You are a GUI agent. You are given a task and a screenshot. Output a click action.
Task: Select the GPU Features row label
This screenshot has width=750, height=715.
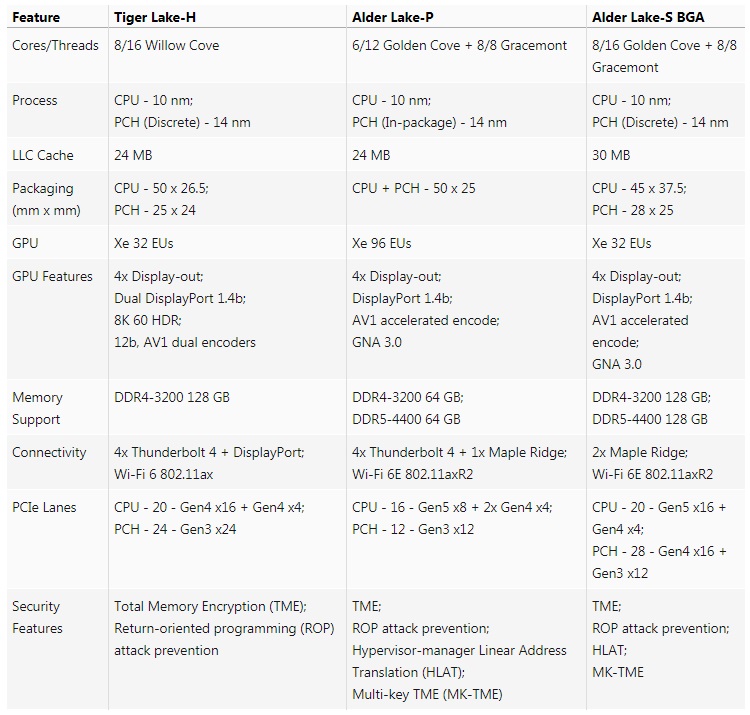(52, 276)
